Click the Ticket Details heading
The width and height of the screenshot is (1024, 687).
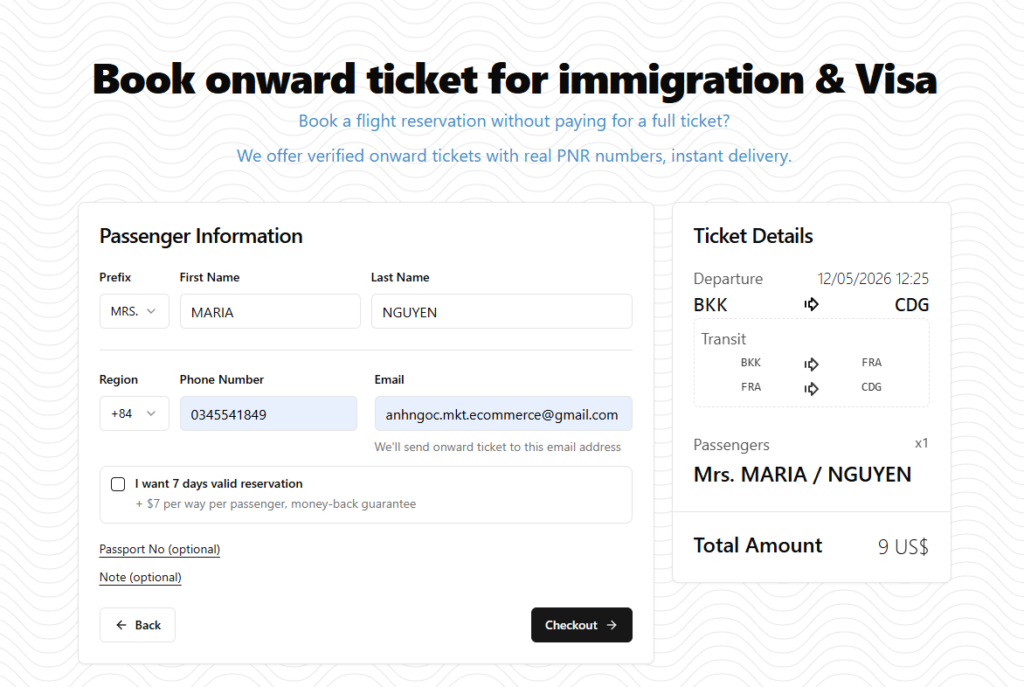tap(752, 236)
